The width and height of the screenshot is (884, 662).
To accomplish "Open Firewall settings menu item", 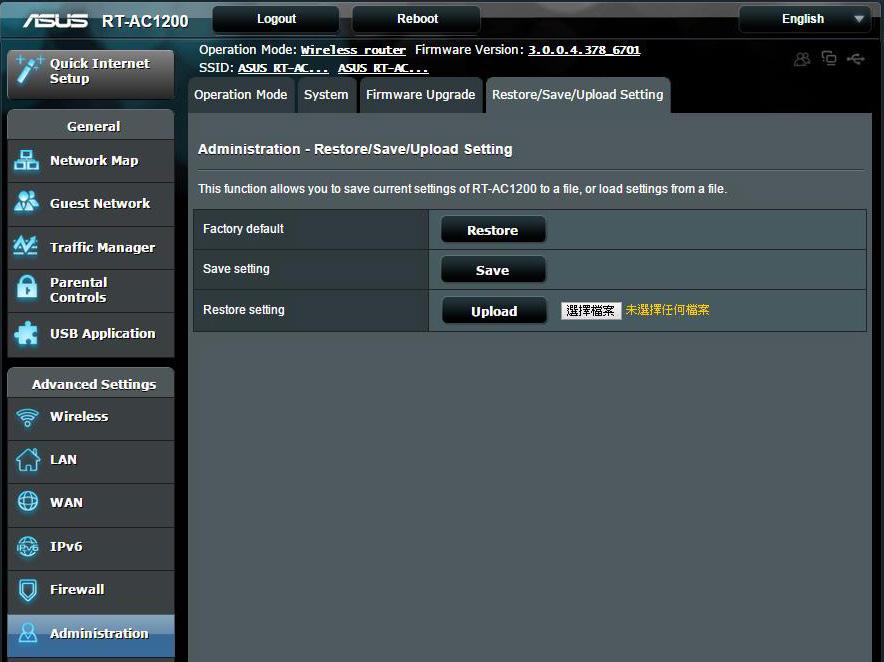I will (x=91, y=590).
